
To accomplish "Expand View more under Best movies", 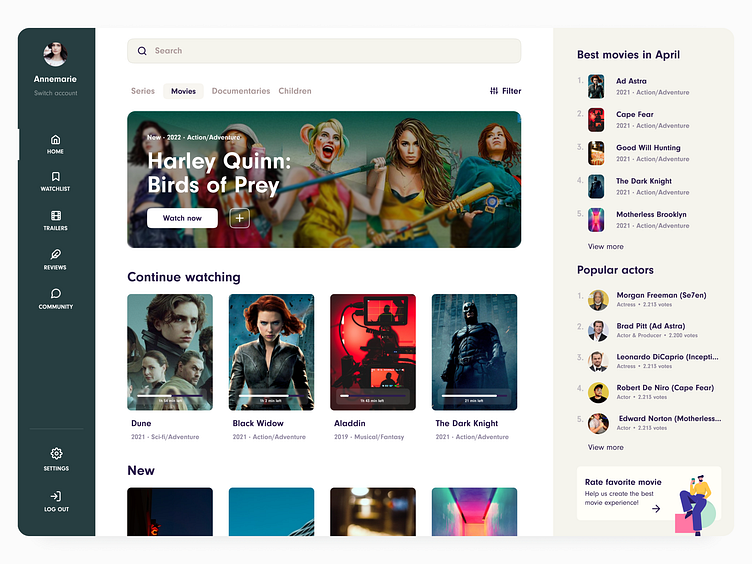I will 605,246.
